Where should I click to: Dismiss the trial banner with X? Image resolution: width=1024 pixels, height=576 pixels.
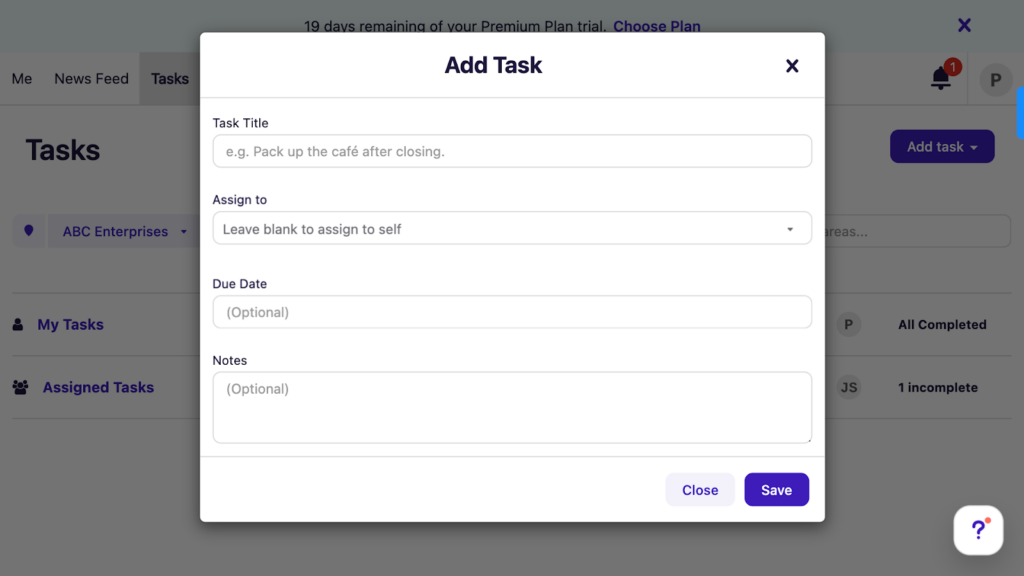coord(964,25)
